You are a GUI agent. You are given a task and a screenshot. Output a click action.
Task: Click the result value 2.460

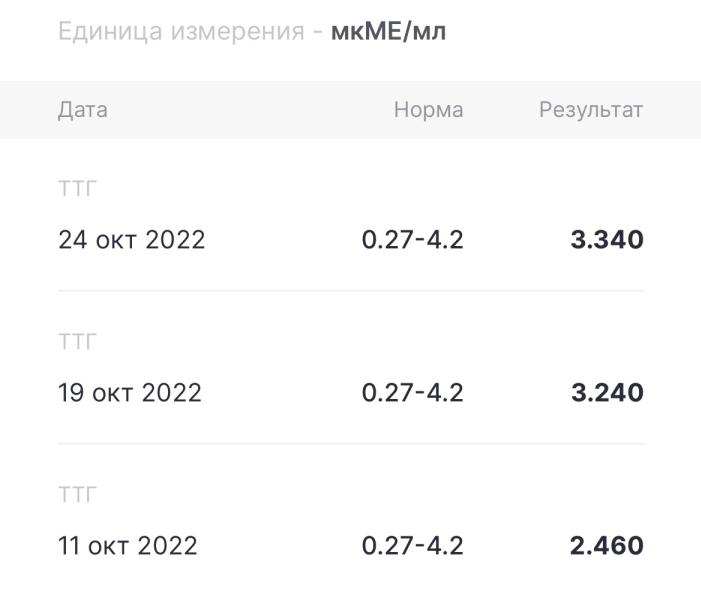[607, 546]
